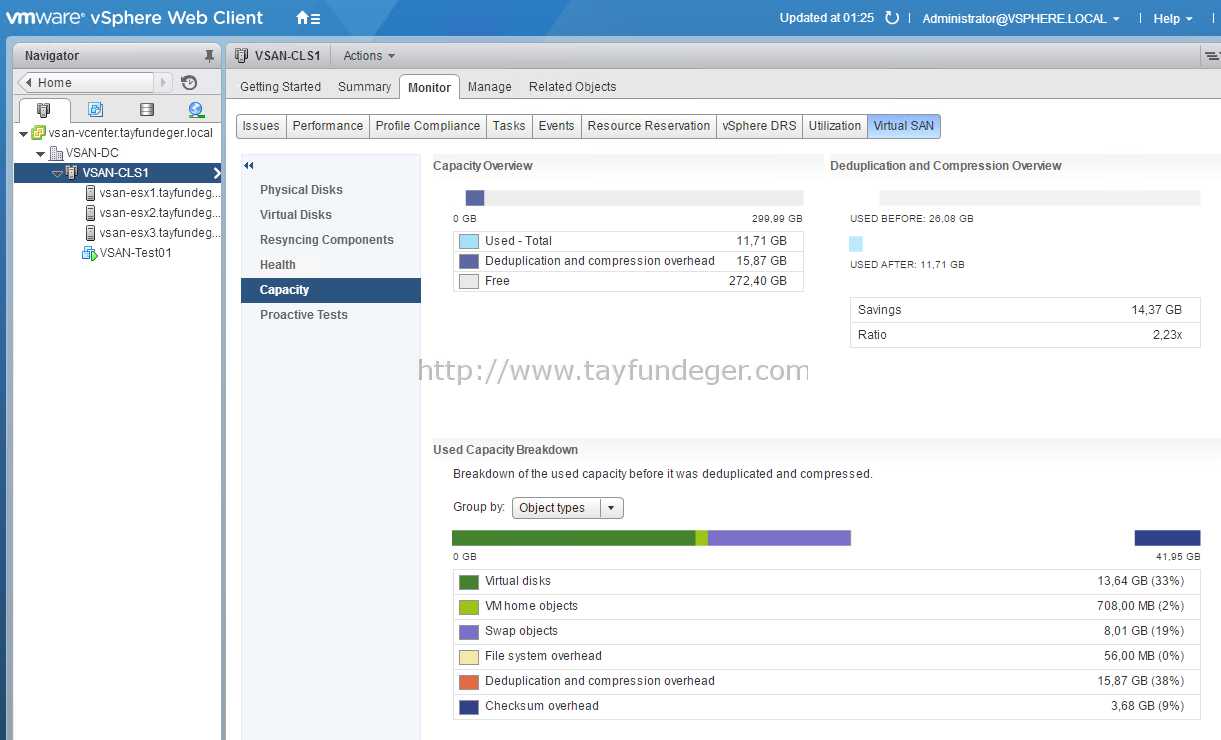The width and height of the screenshot is (1221, 740).
Task: Open the vSphere DRS sub-tab
Action: tap(760, 126)
